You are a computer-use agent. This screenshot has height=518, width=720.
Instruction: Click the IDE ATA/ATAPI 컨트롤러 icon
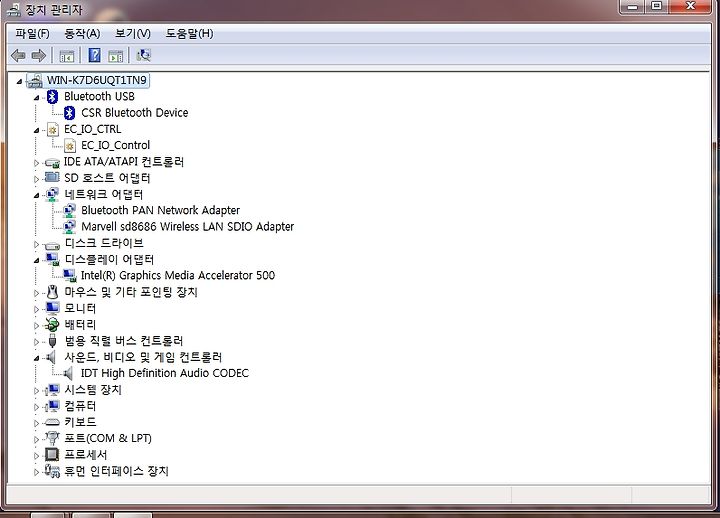52,163
